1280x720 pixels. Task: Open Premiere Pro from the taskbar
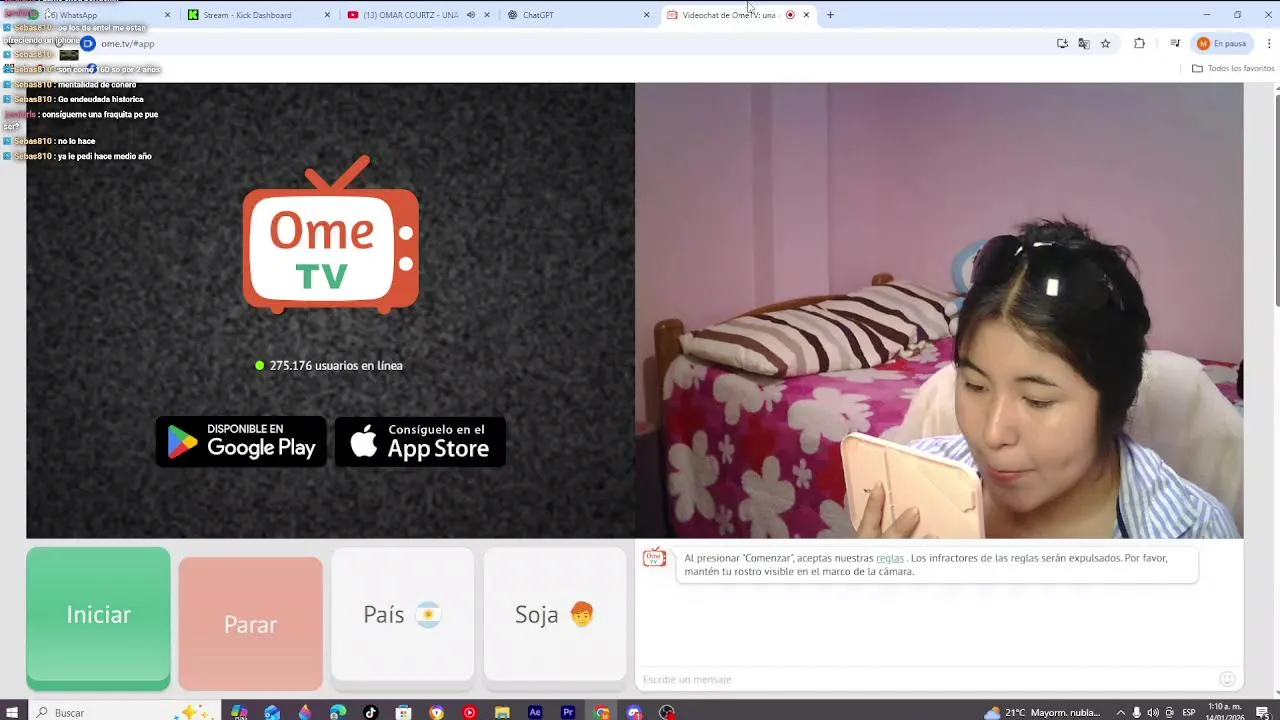point(568,712)
